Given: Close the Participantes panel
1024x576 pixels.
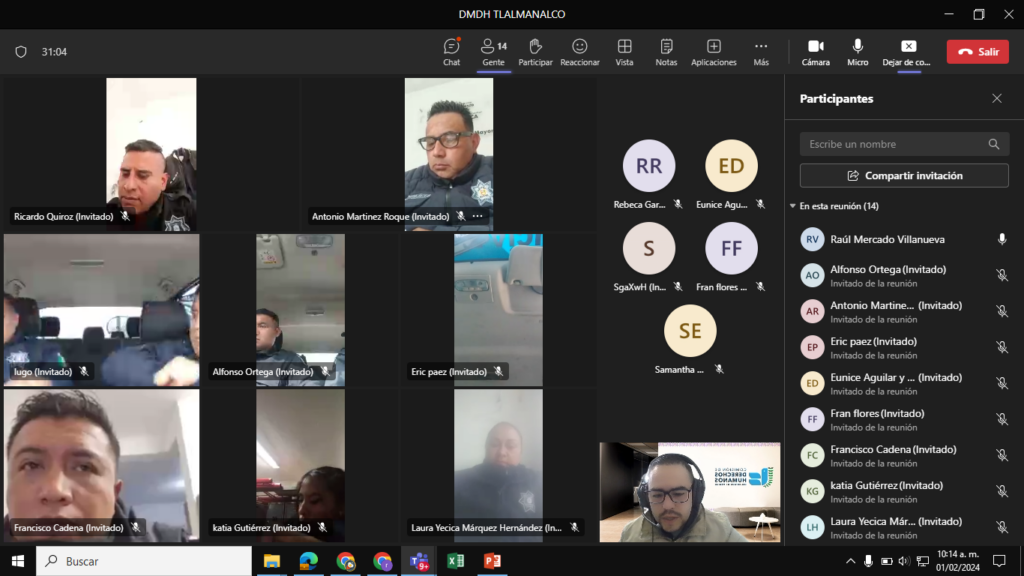Looking at the screenshot, I should (x=996, y=99).
